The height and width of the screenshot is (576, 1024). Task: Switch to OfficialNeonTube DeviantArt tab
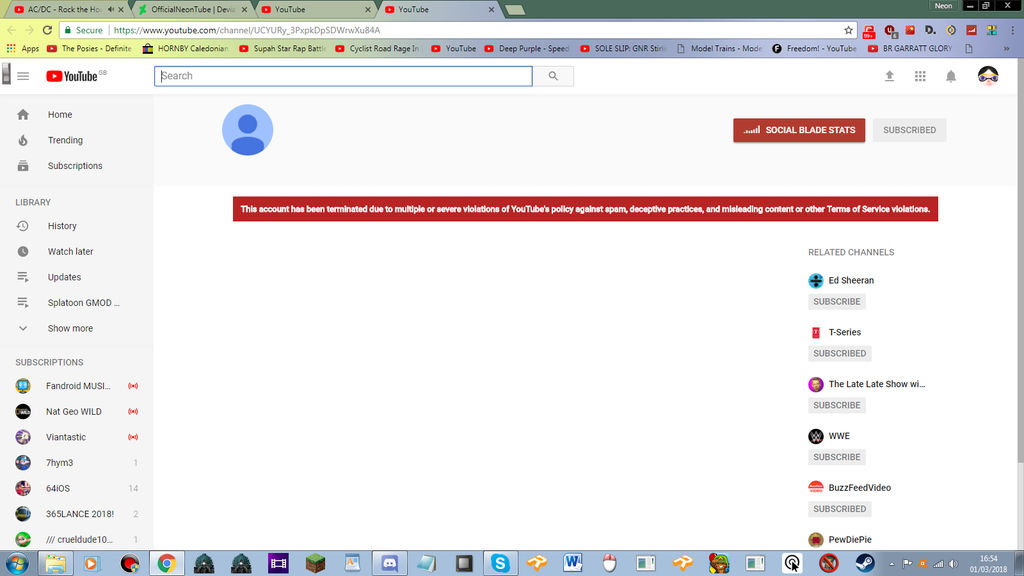pyautogui.click(x=193, y=9)
